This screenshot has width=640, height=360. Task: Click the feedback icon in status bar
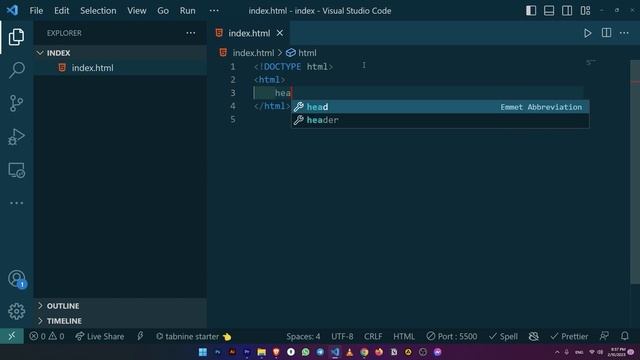(604, 336)
